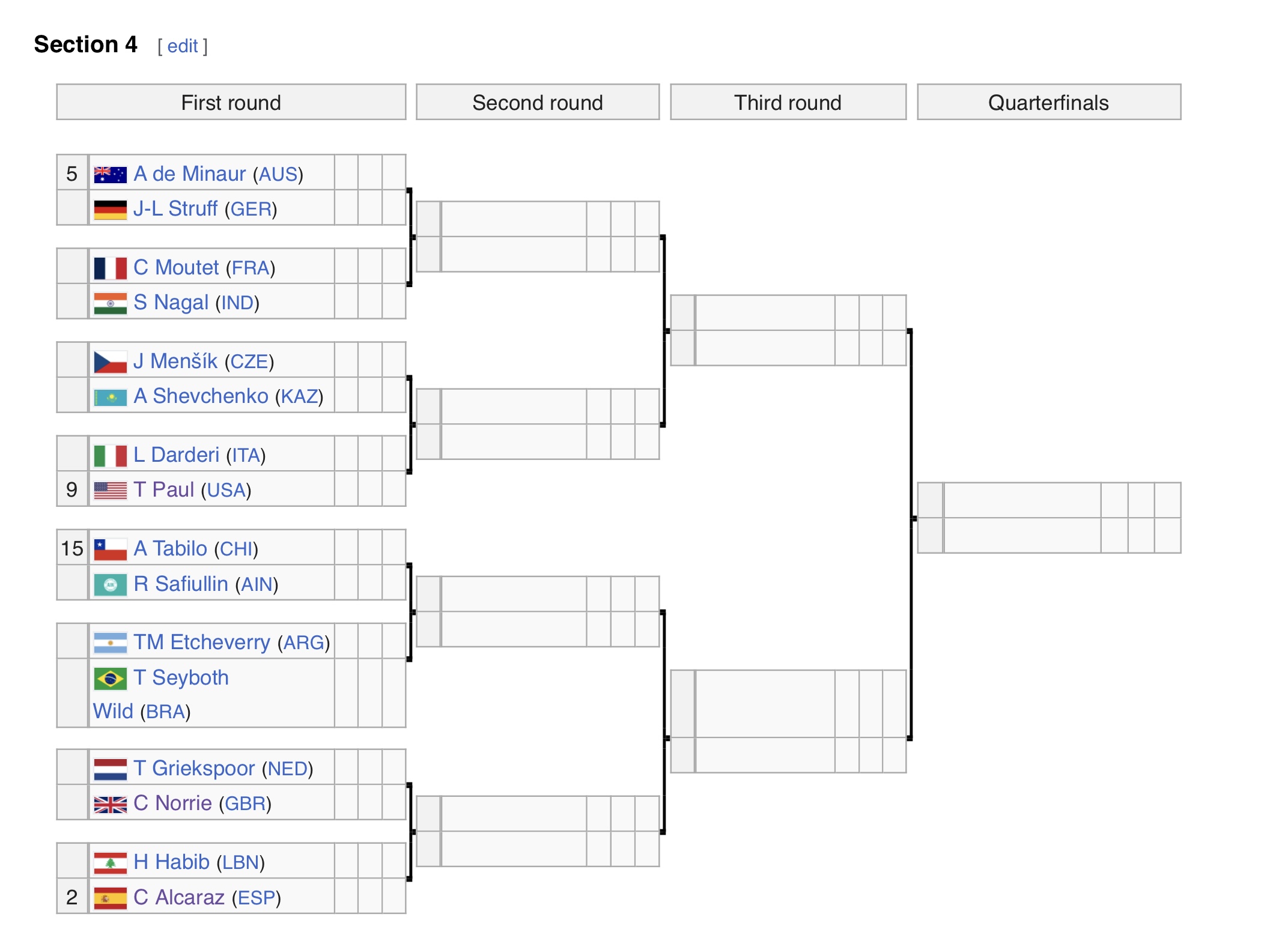Click the T Griekspoor name link

coord(194,769)
